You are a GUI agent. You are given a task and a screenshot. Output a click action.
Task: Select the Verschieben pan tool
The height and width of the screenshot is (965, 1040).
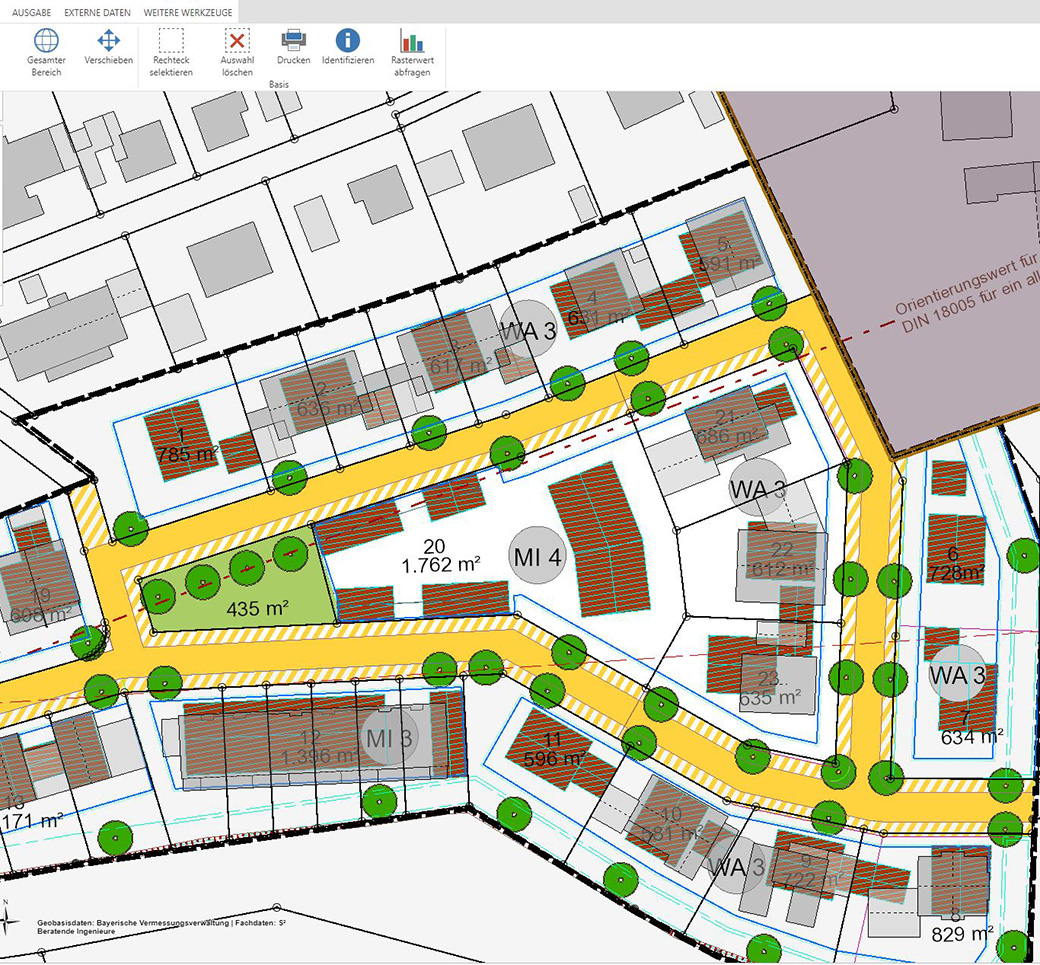(109, 40)
